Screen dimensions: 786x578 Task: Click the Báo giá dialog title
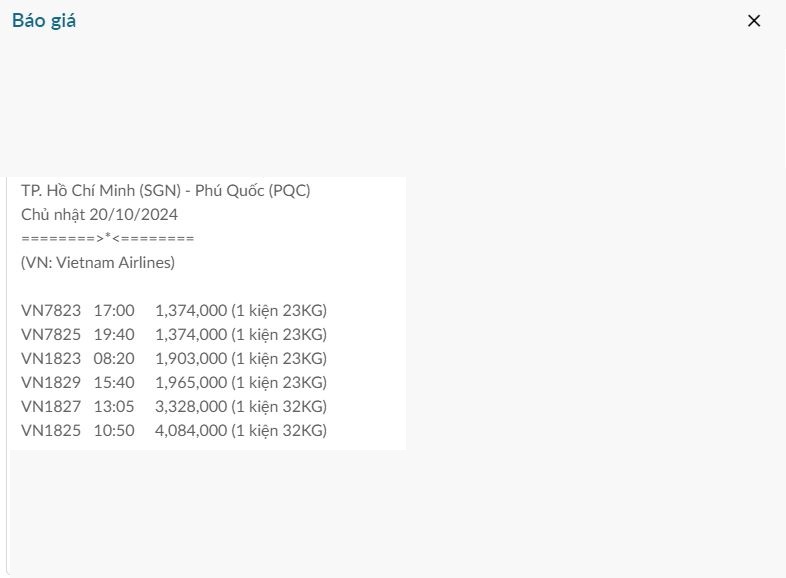coord(44,21)
